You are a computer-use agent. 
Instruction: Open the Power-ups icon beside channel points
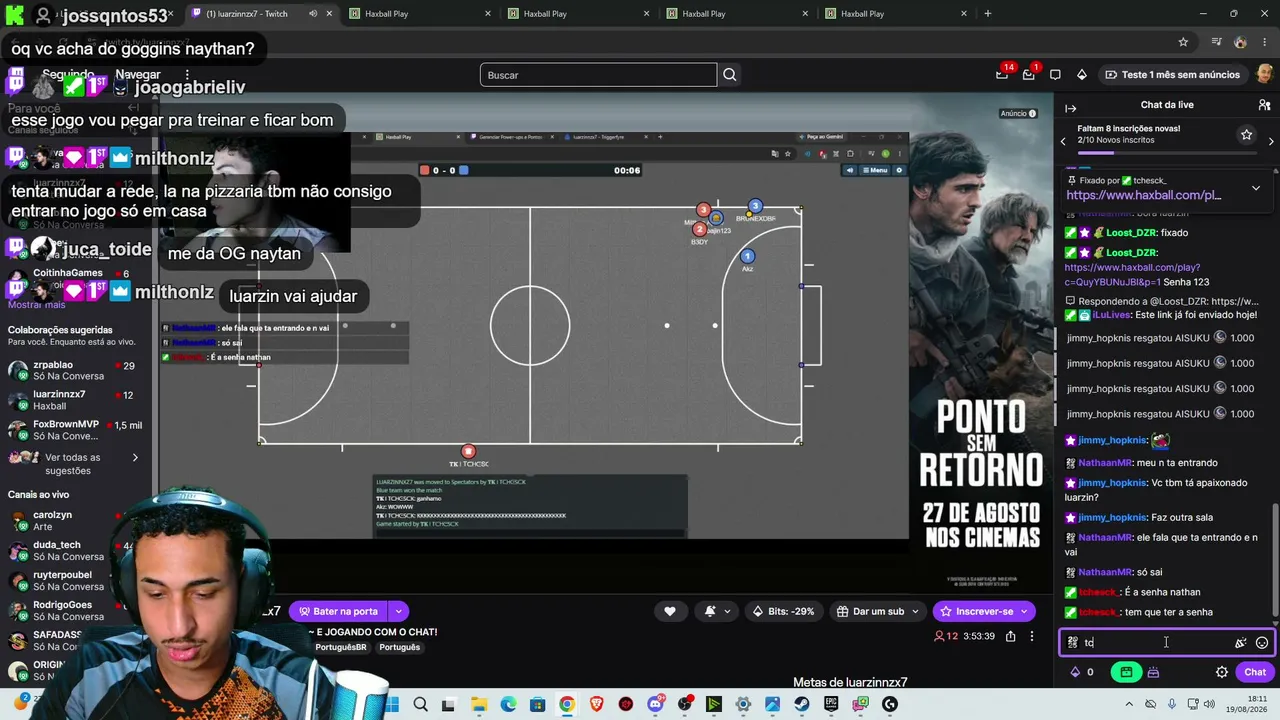click(x=1153, y=672)
